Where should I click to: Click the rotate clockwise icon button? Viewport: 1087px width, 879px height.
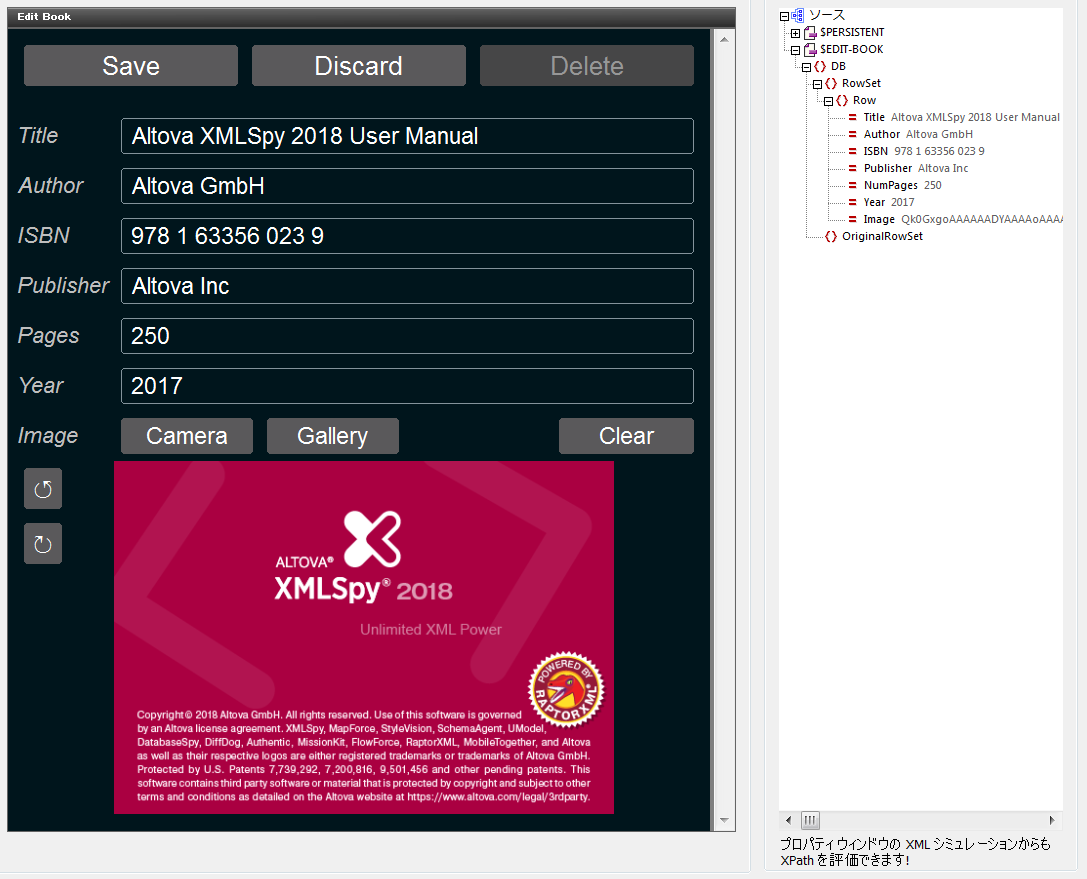coord(43,543)
